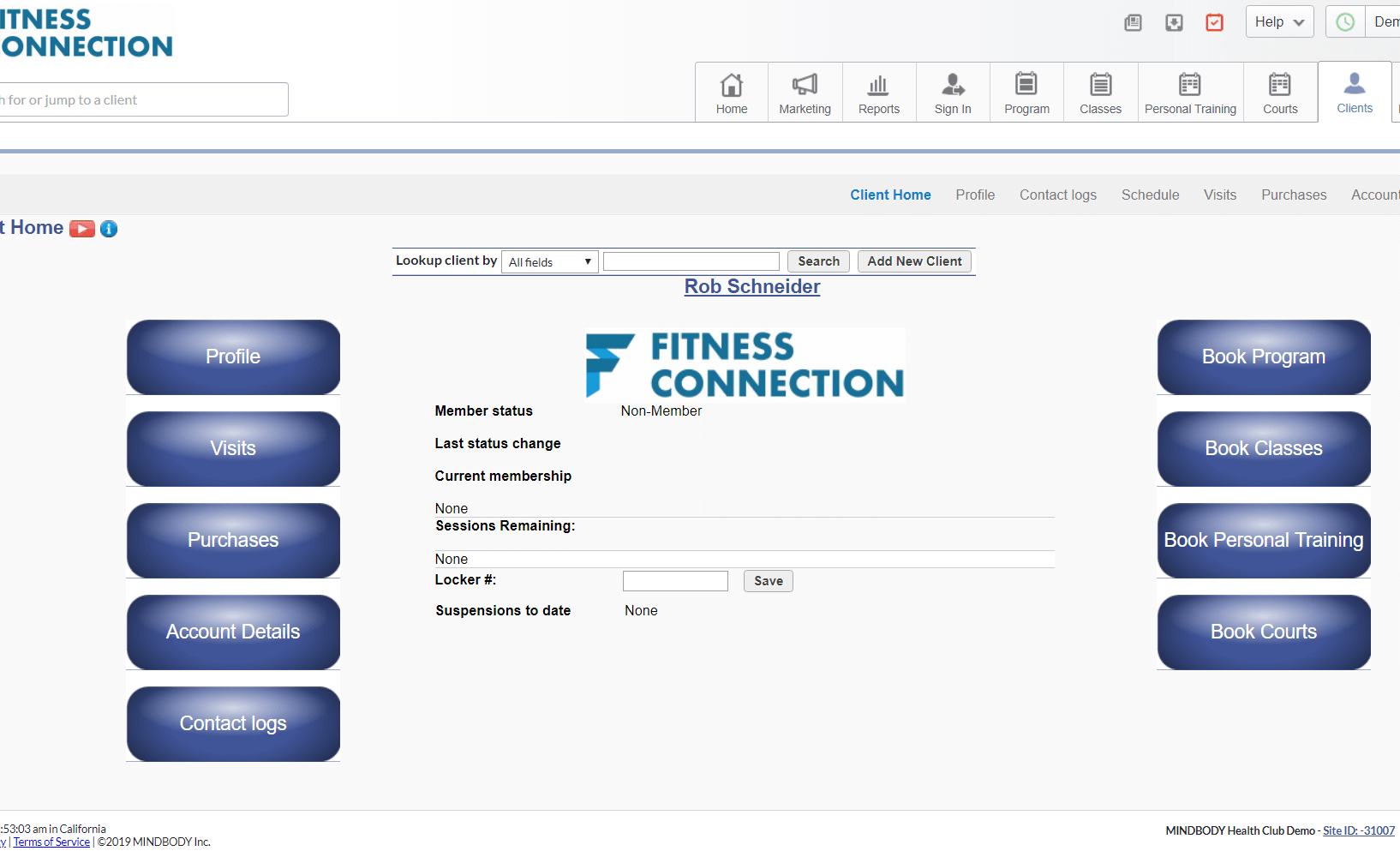This screenshot has width=1400, height=857.
Task: Open Personal Training calendar icon
Action: click(x=1189, y=85)
